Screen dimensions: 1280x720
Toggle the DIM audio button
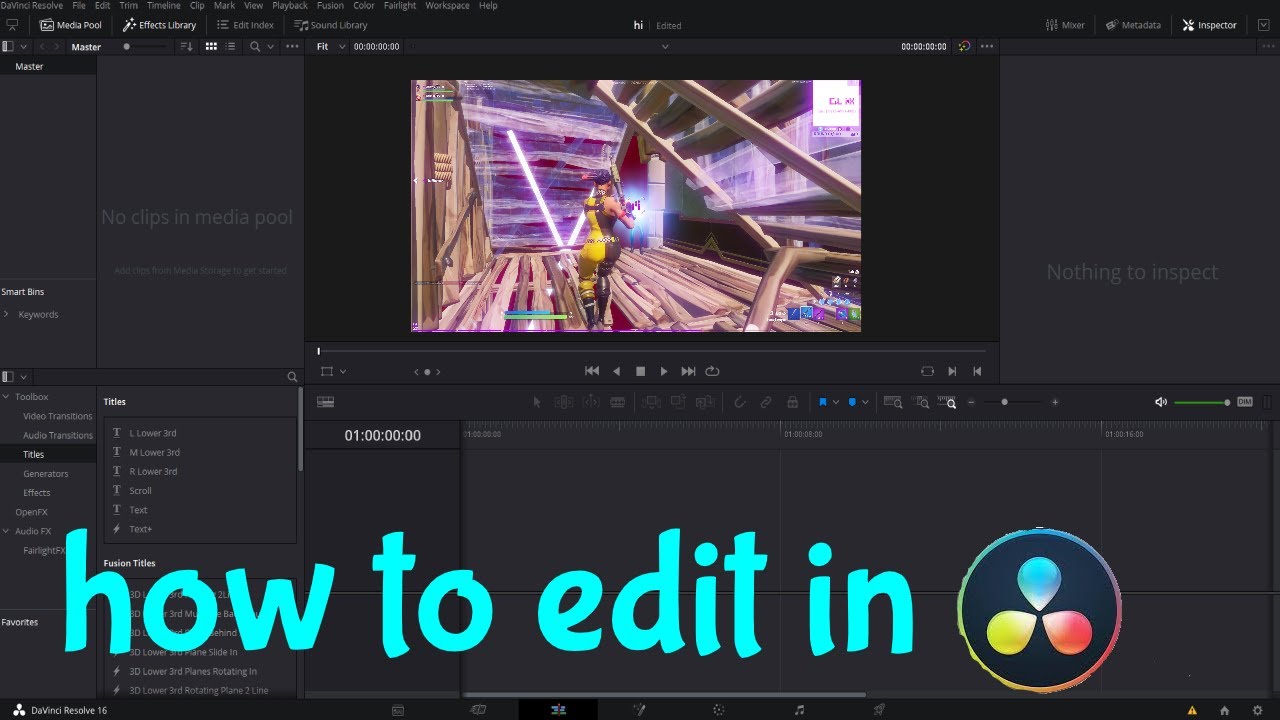(x=1244, y=402)
